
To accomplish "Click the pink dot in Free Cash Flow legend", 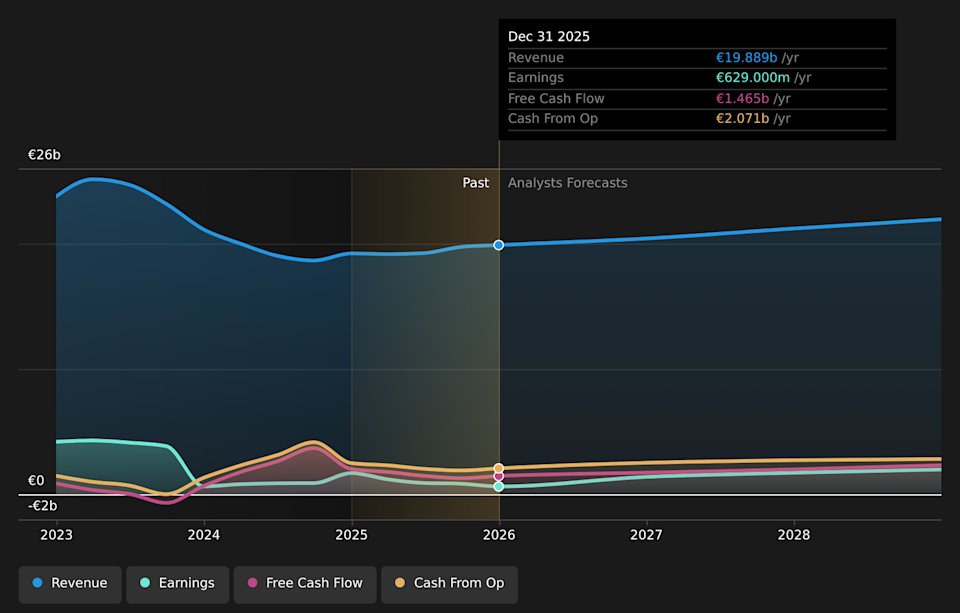I will pos(253,583).
